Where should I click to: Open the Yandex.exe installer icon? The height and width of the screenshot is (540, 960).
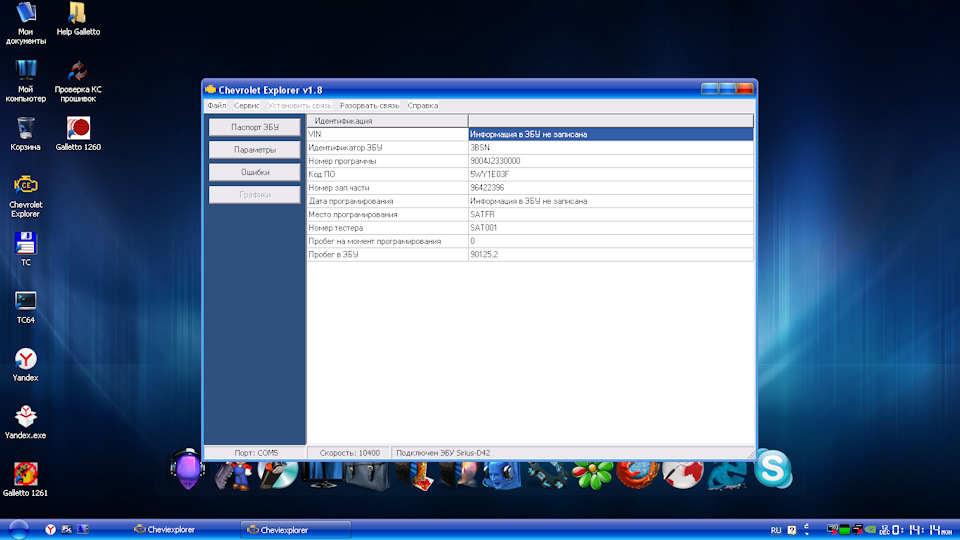(x=25, y=422)
